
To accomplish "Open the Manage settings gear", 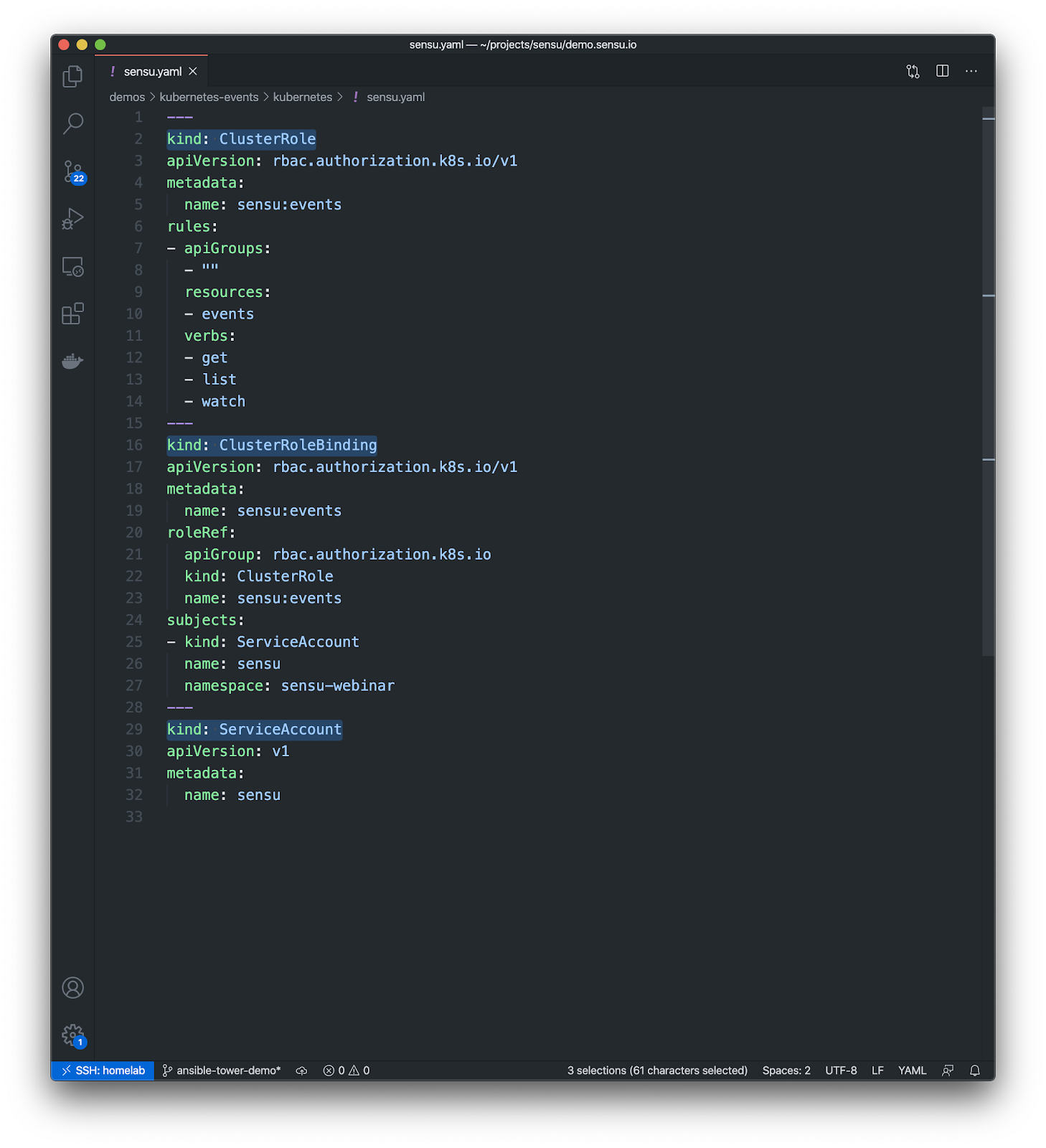I will pos(72,1035).
